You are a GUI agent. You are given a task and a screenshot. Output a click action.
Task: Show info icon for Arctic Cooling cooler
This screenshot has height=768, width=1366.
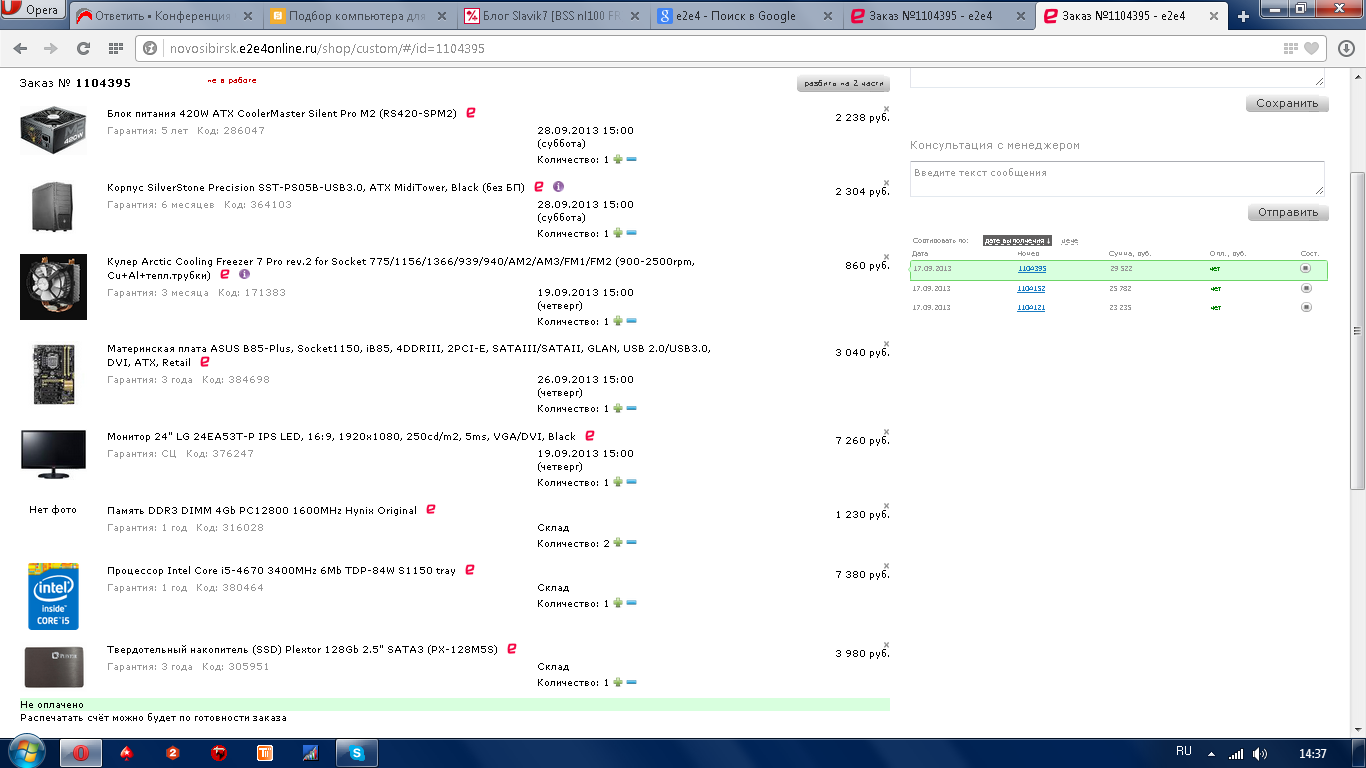click(x=244, y=274)
